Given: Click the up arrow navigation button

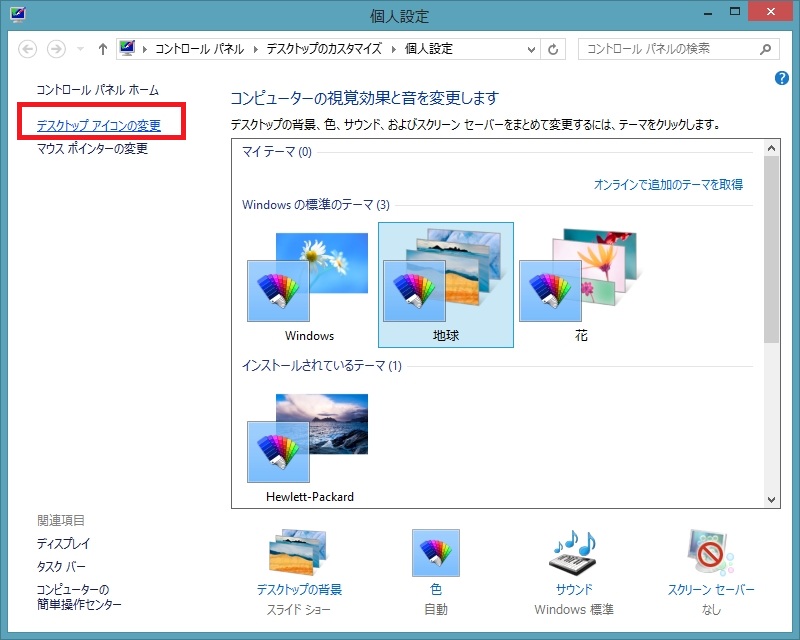Looking at the screenshot, I should (102, 49).
